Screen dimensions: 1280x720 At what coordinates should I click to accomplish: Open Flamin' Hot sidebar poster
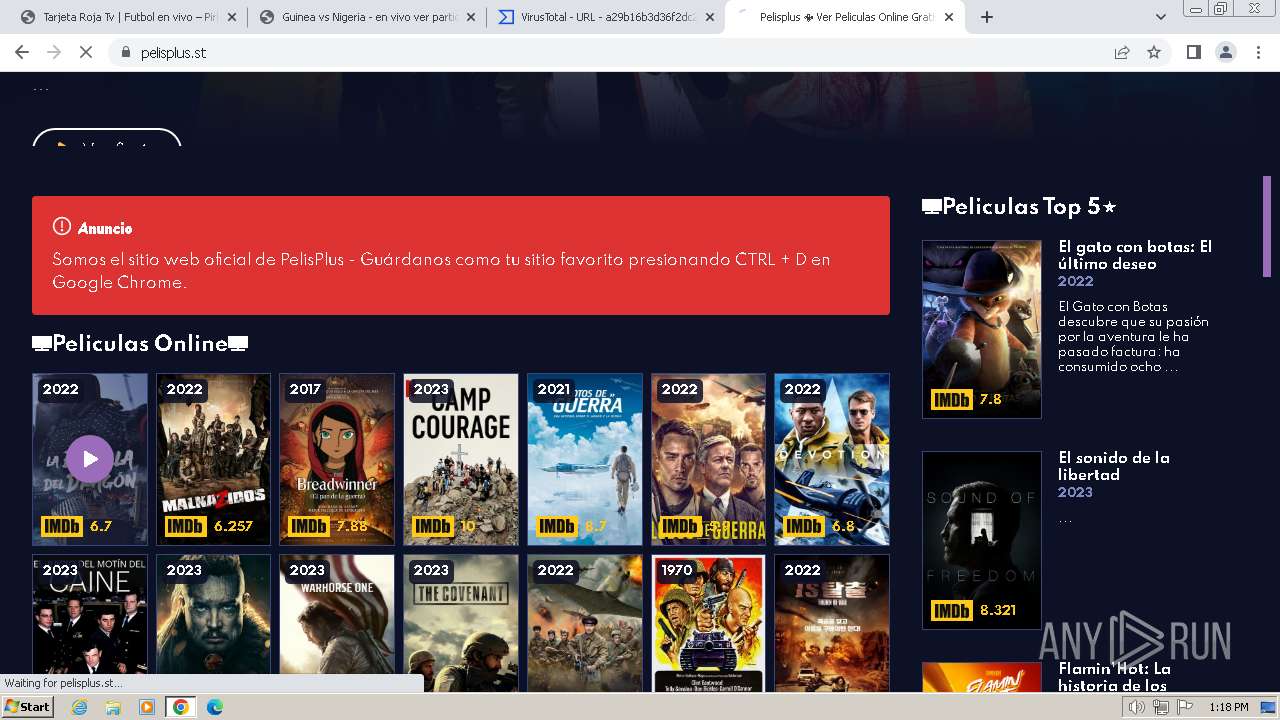coord(982,677)
